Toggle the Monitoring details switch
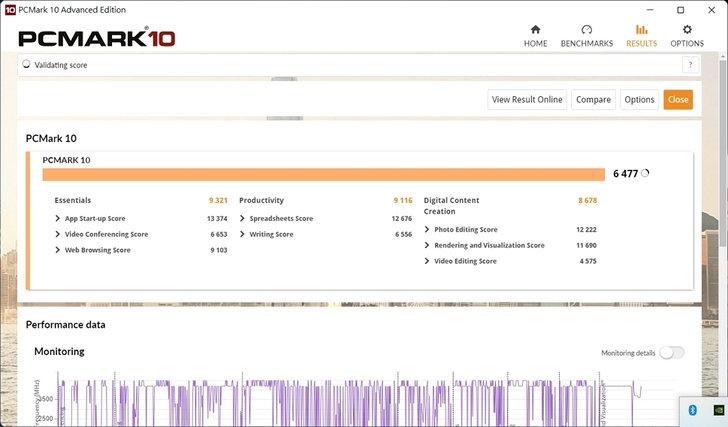Screen dimensions: 728x427 pos(671,353)
